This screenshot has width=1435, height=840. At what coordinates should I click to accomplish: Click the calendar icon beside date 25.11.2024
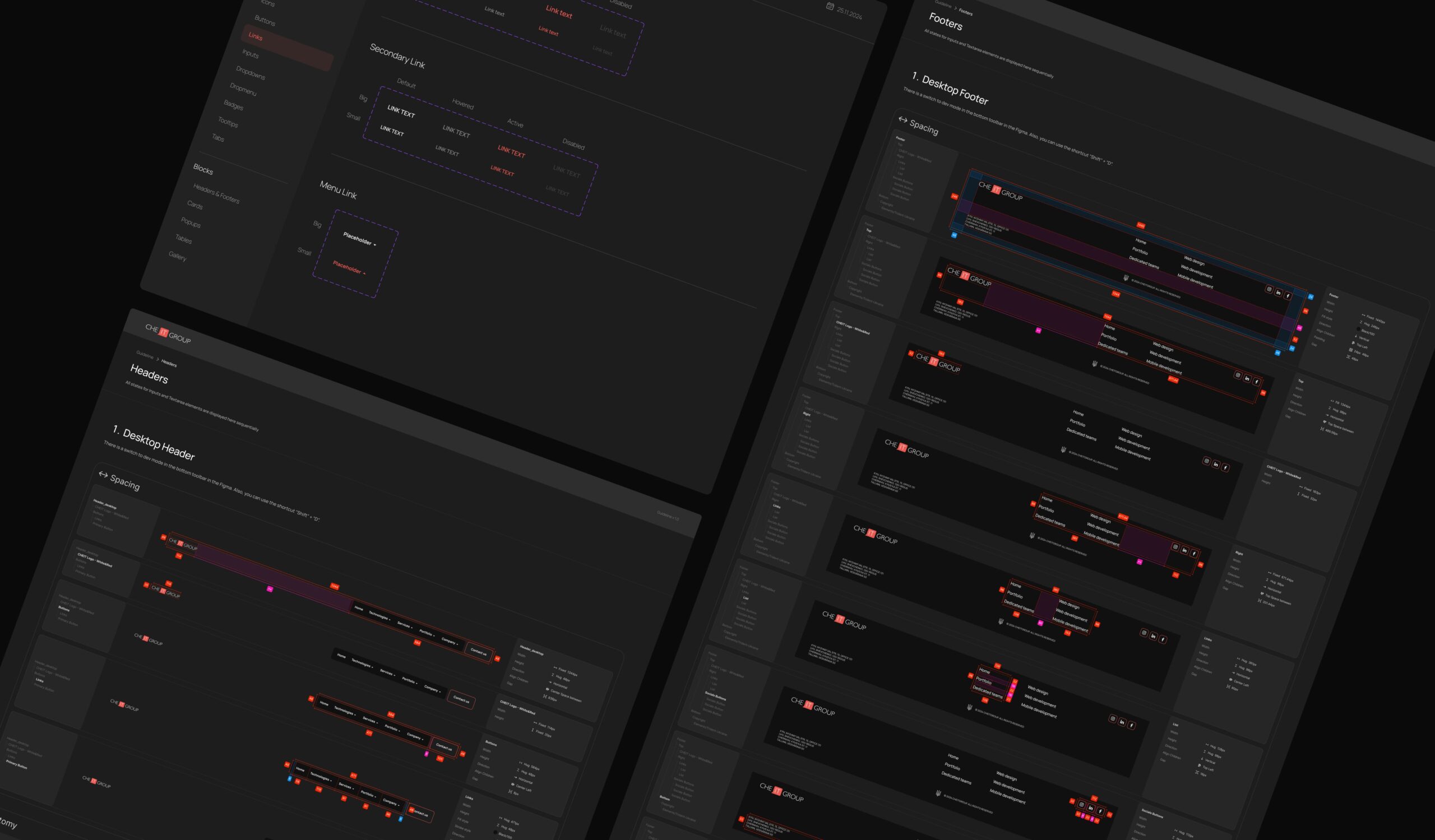[x=830, y=6]
